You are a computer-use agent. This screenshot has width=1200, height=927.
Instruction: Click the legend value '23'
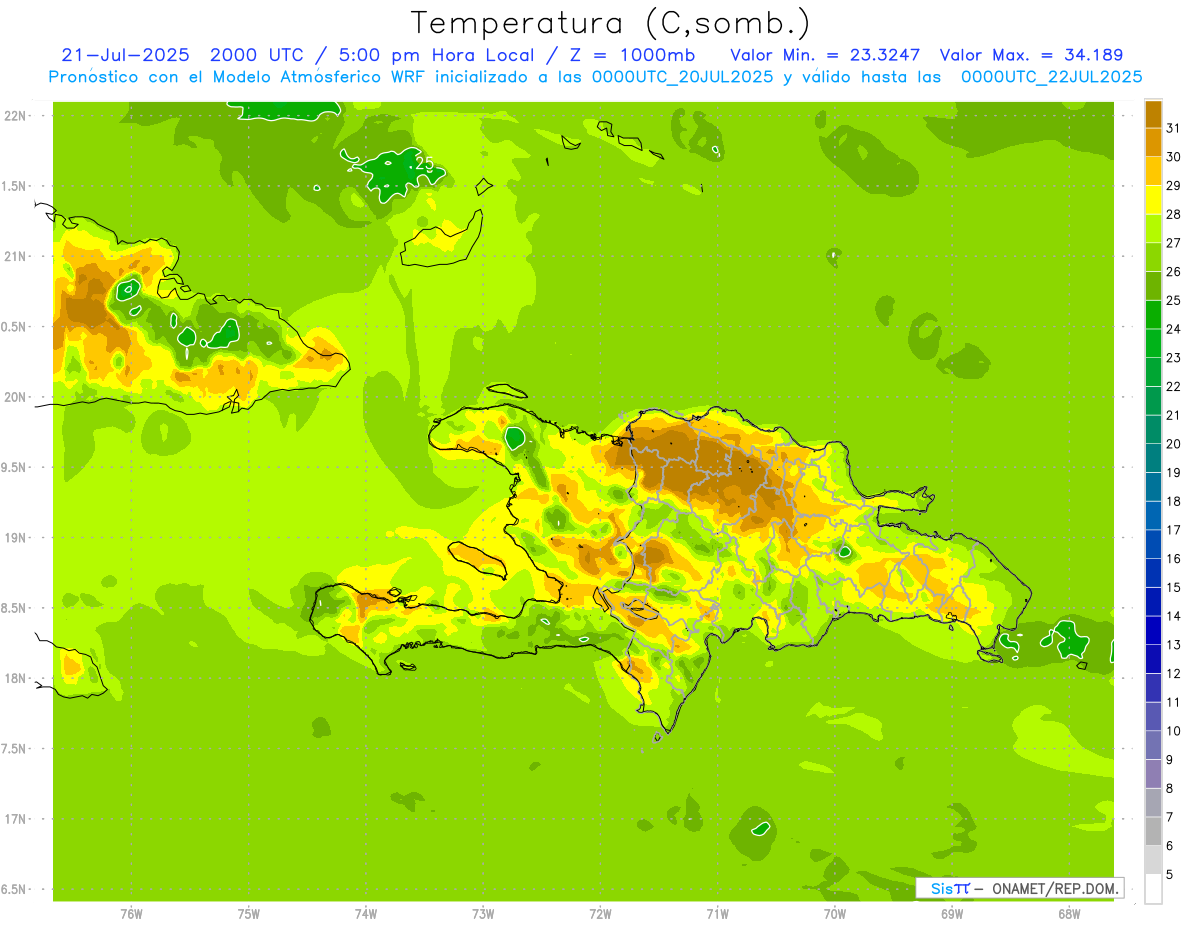[x=1174, y=358]
